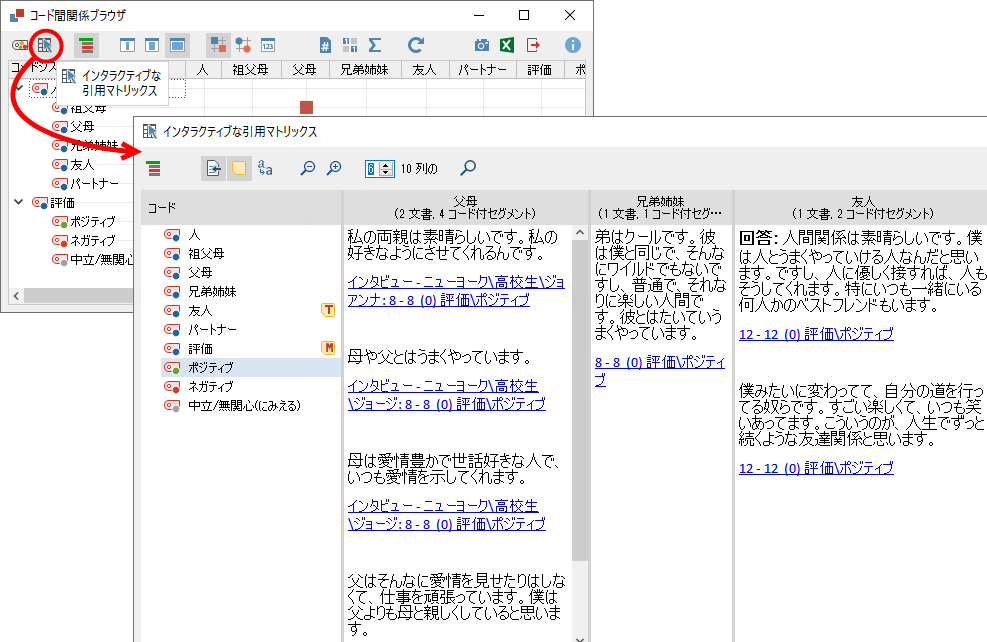Toggle activated codes in interactive matrix window
This screenshot has width=987, height=642.
pos(154,169)
